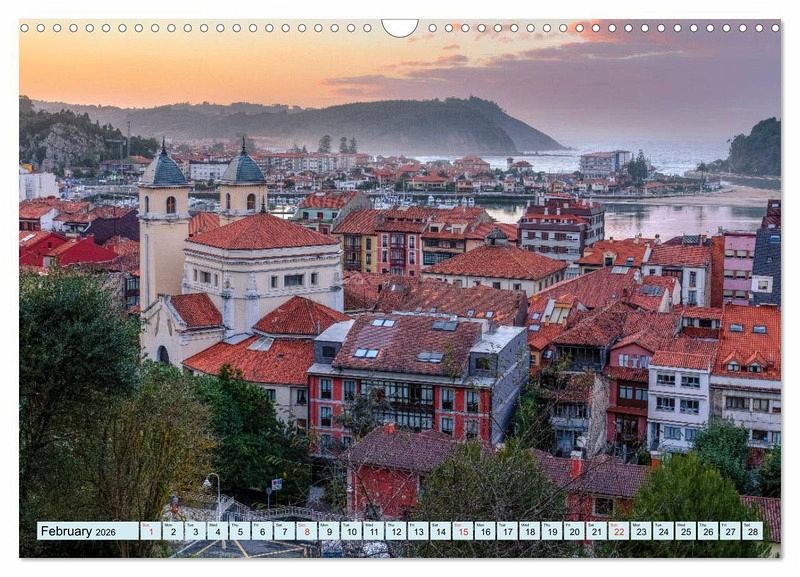The image size is (800, 577).
Task: Pick date 26 in the calendar row
Action: pyautogui.click(x=707, y=531)
